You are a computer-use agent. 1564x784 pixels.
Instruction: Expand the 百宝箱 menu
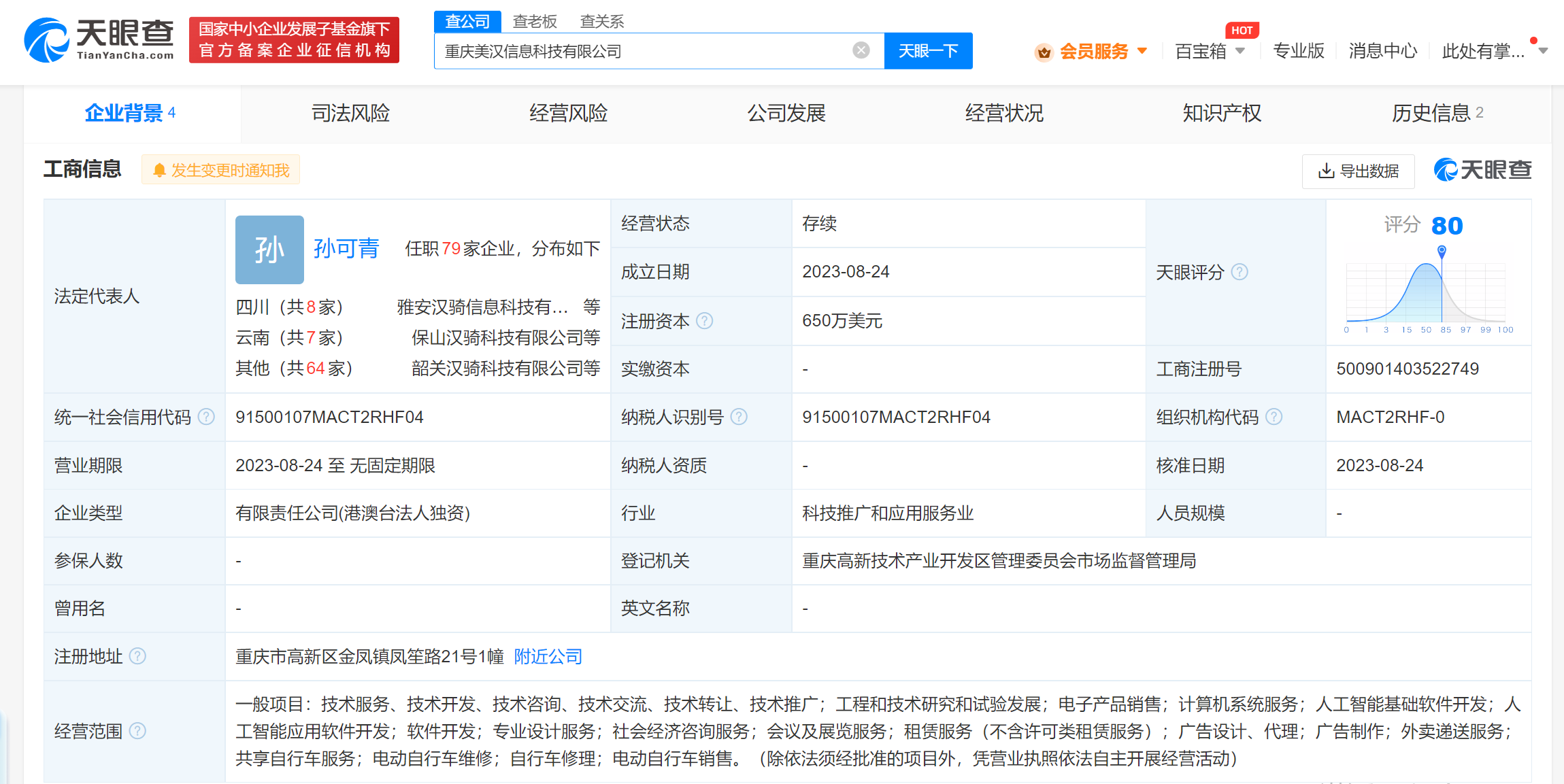coord(1210,51)
